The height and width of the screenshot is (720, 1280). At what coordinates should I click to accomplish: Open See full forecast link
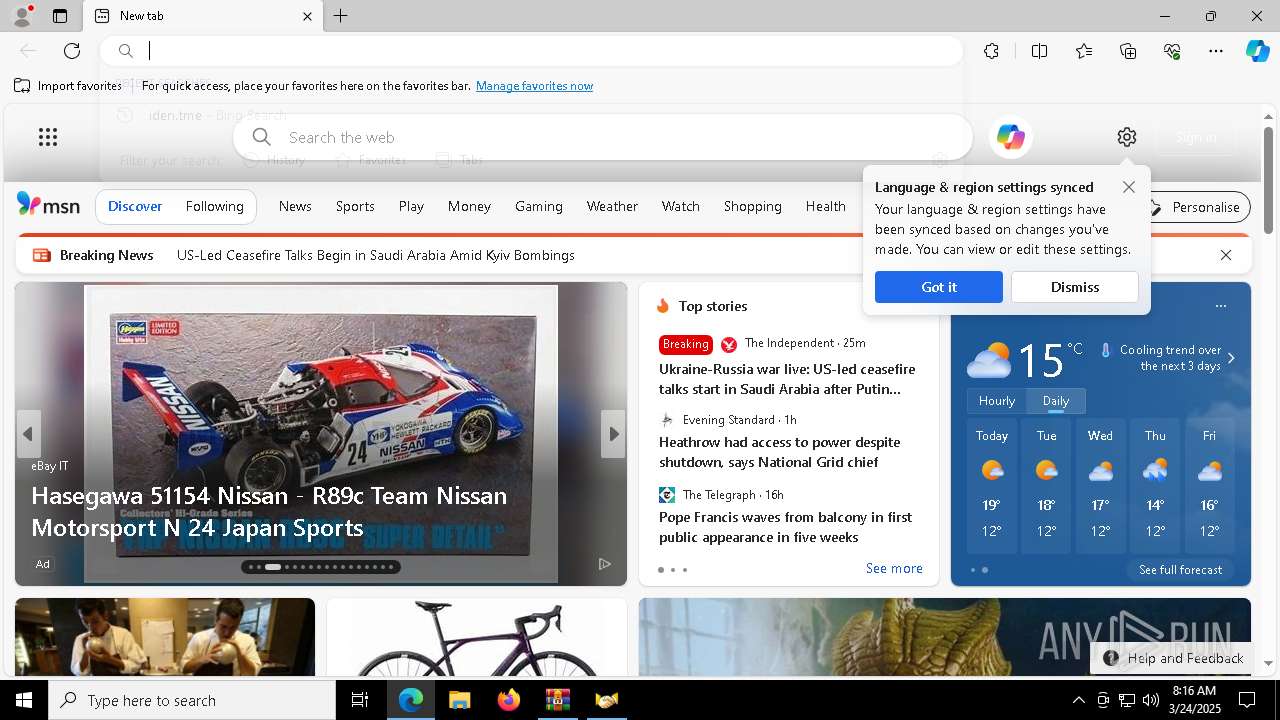1180,569
